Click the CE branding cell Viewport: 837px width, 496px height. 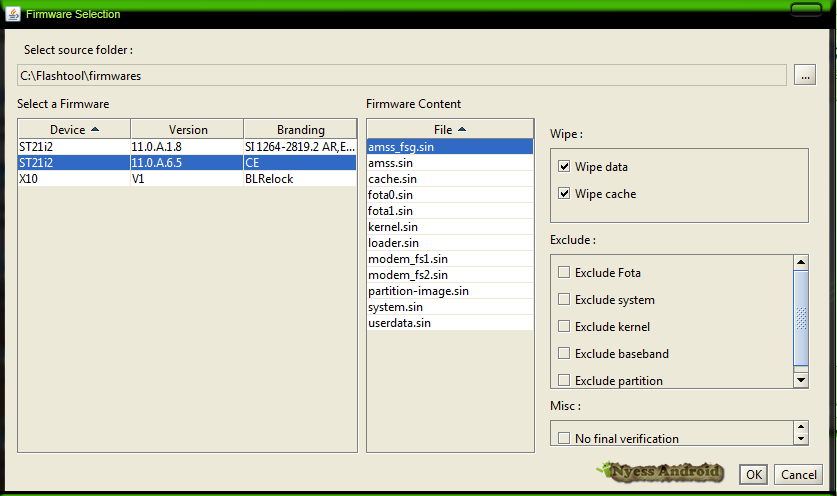point(300,163)
